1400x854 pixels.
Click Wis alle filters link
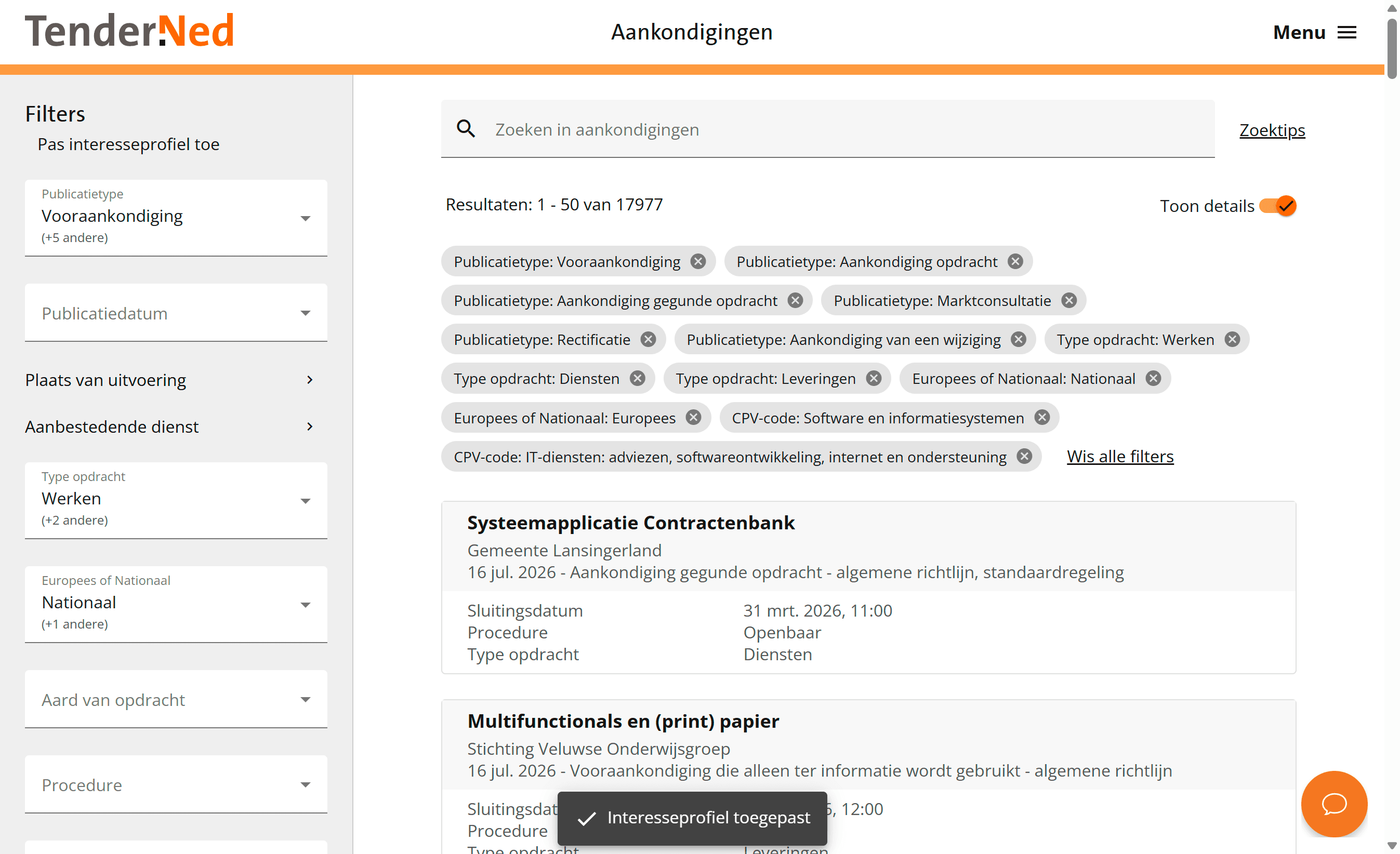(1120, 457)
